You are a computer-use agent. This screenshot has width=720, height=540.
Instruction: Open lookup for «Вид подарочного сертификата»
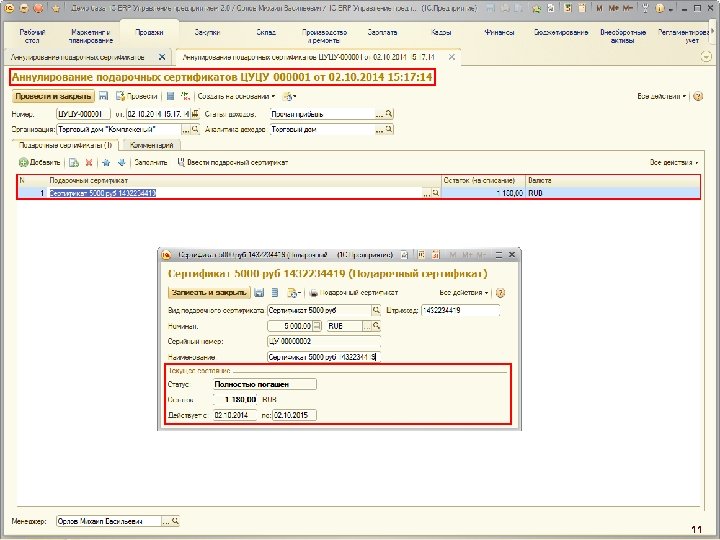[376, 310]
